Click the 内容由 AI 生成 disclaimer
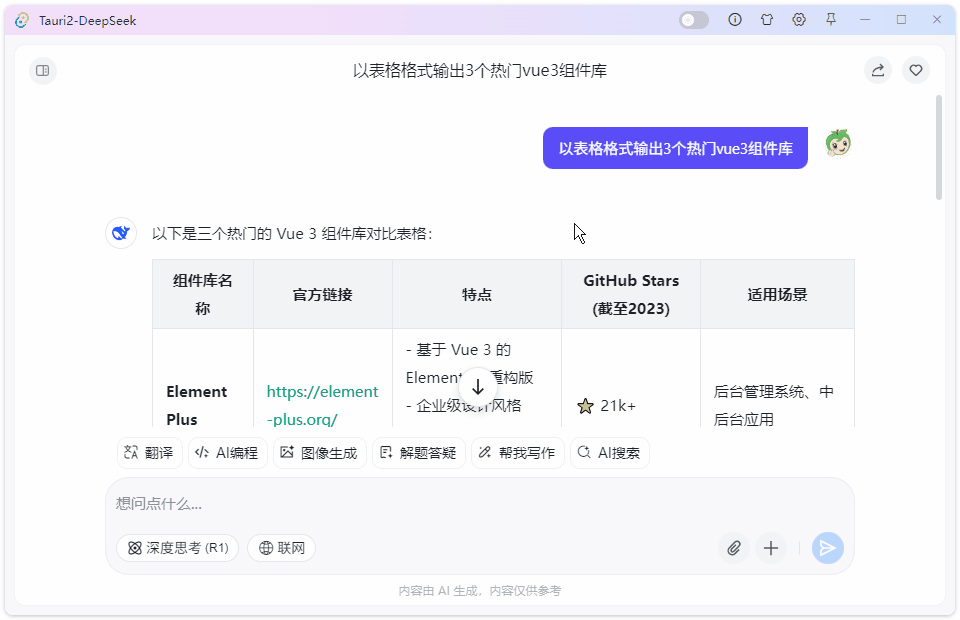 point(479,591)
